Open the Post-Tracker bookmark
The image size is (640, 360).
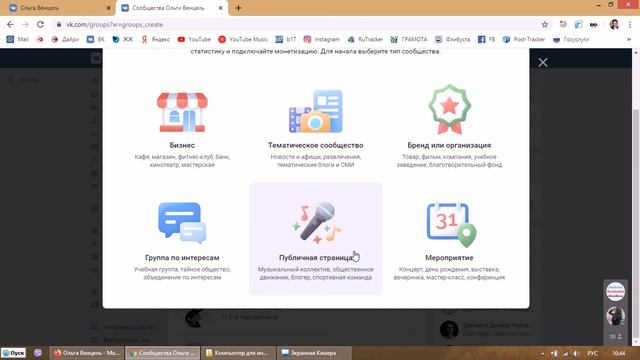[x=524, y=39]
